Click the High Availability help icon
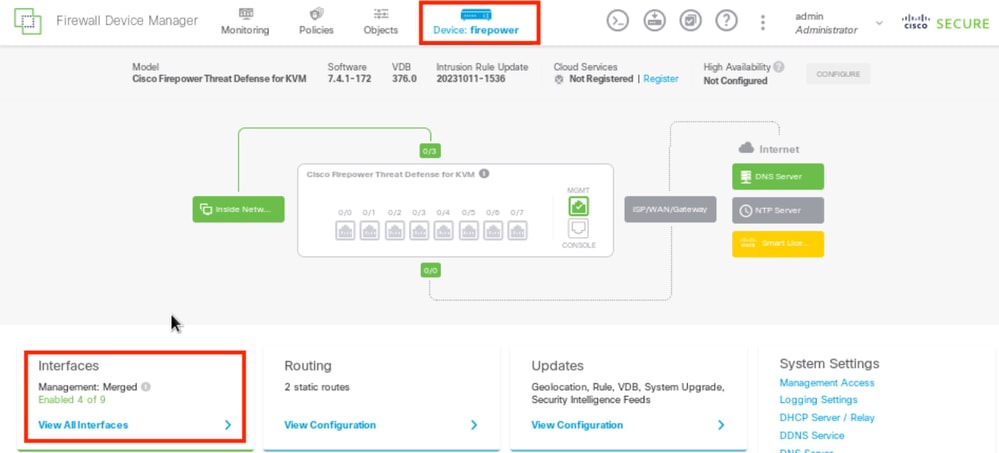The image size is (999, 453). click(x=779, y=67)
